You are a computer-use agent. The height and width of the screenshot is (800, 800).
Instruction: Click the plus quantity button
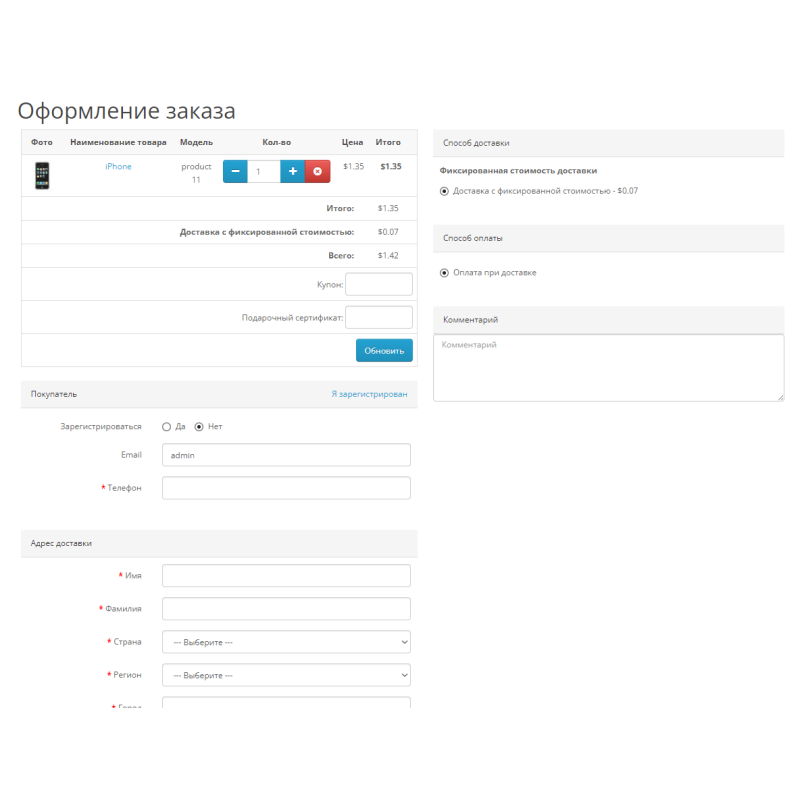[293, 171]
